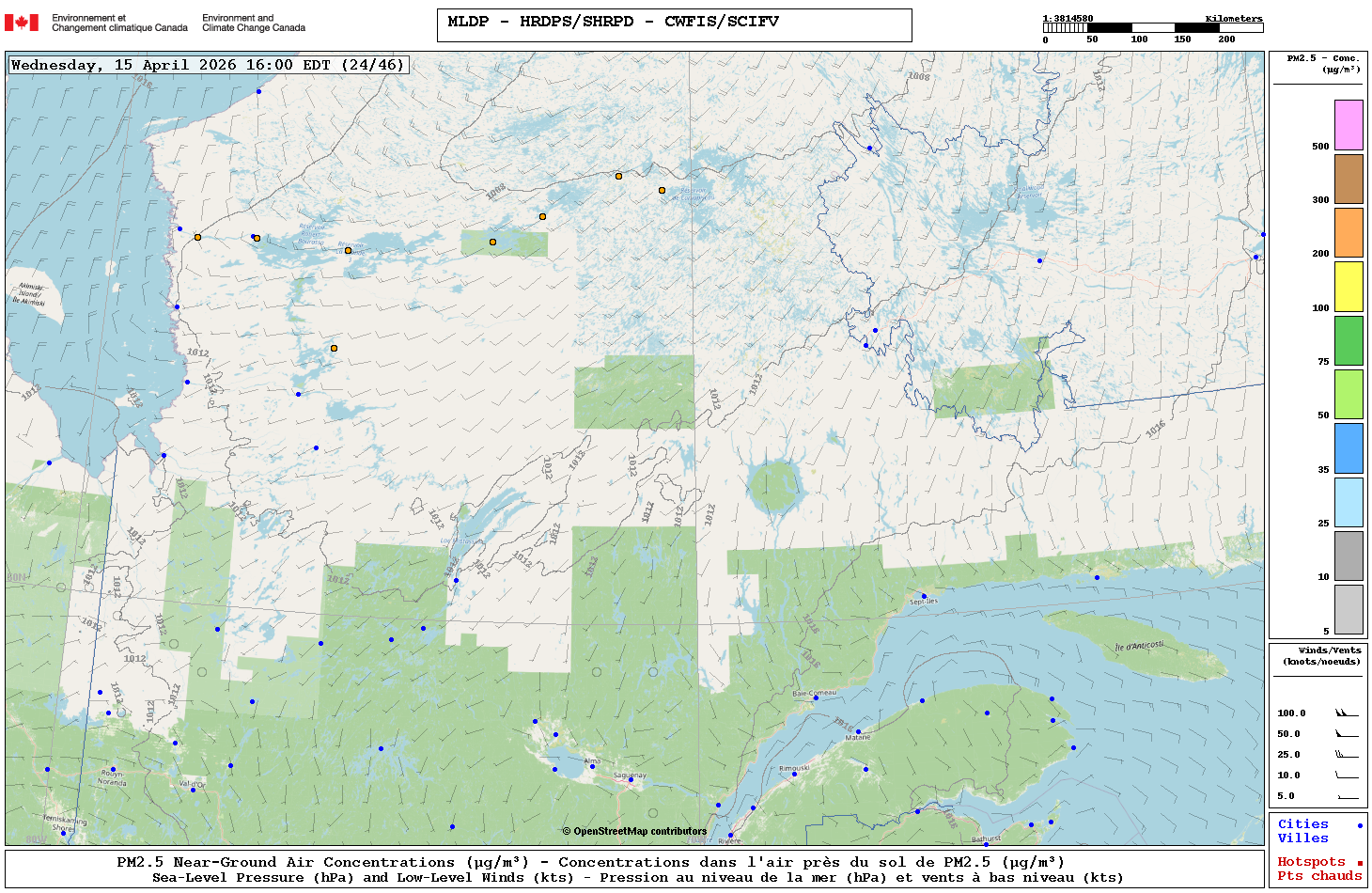Click the 25.0 knot wind barb symbol
This screenshot has width=1372, height=893.
pyautogui.click(x=1347, y=755)
